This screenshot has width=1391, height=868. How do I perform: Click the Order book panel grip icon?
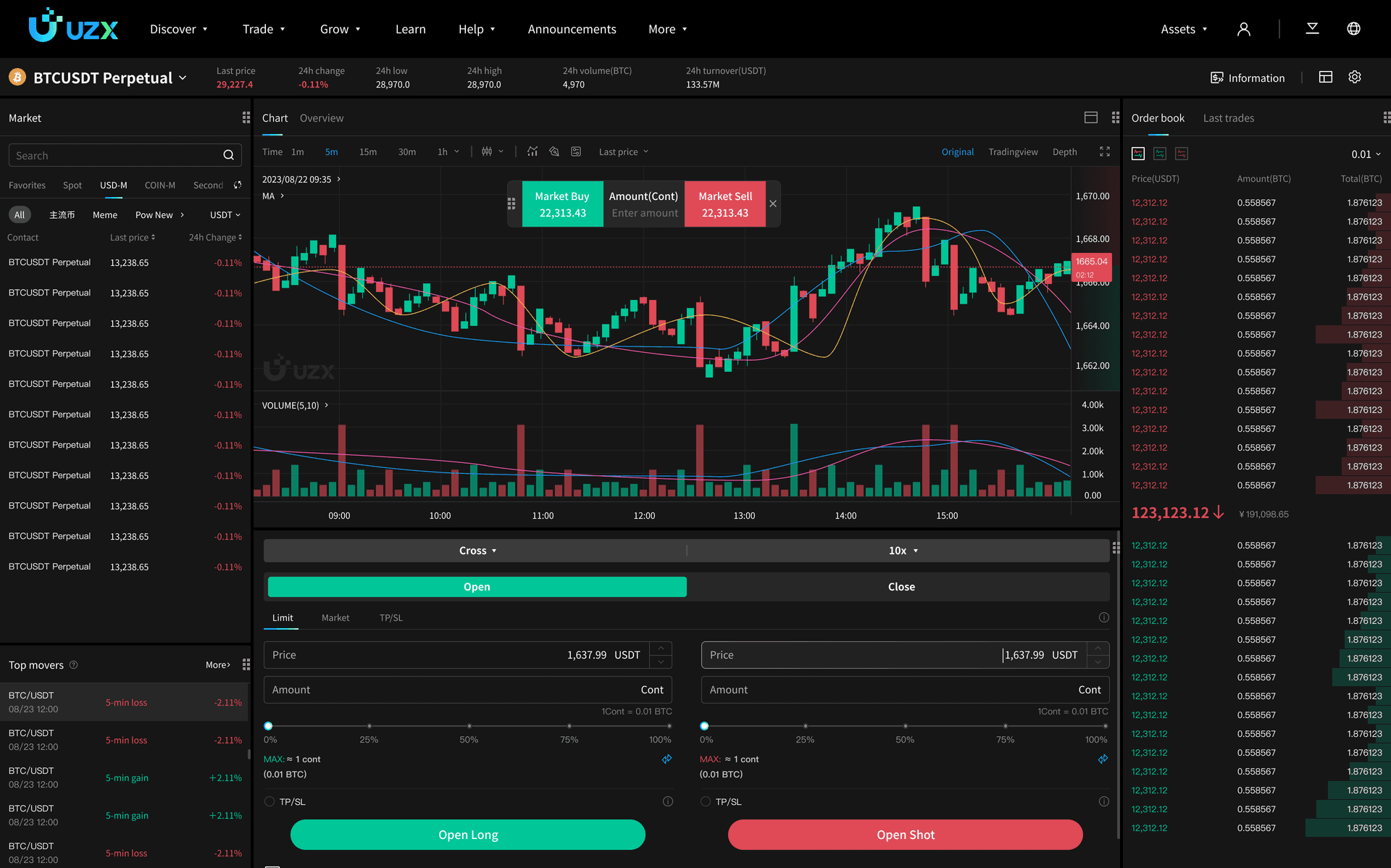[x=1387, y=117]
